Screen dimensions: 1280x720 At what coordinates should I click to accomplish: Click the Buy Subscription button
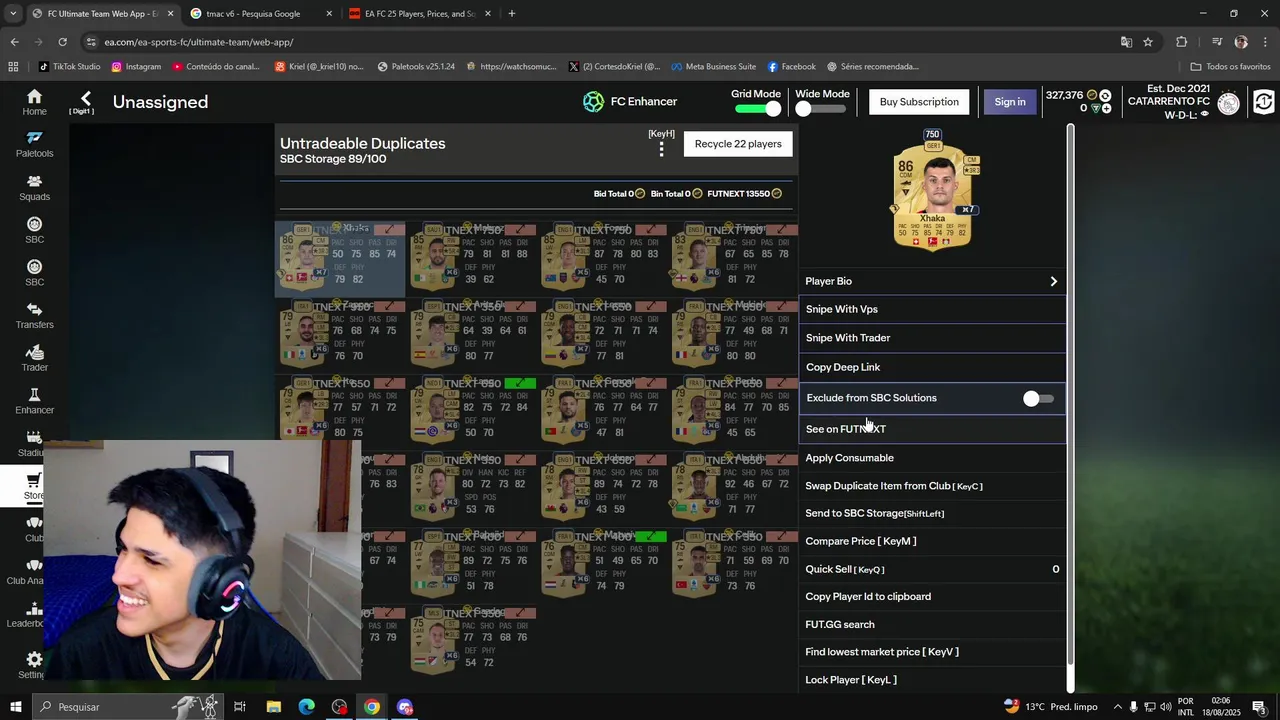[919, 102]
